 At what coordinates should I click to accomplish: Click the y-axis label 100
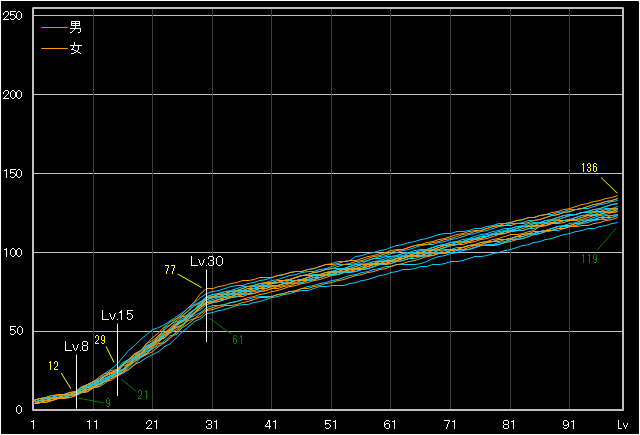12,252
